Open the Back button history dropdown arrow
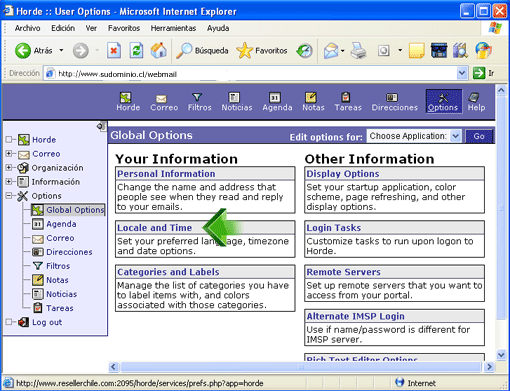Screen dimensions: 510x391 click(61, 50)
